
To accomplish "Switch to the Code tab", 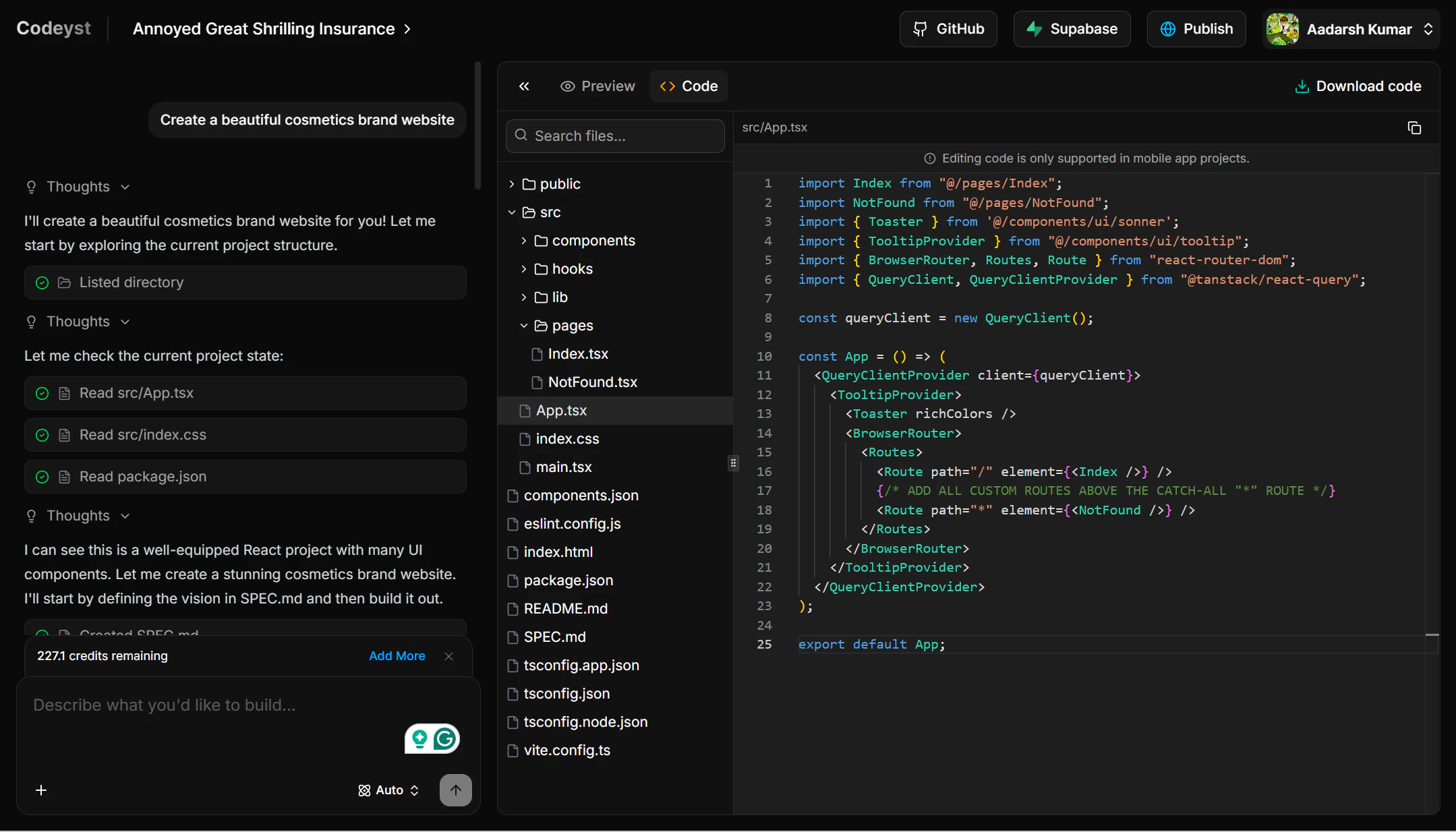I will pos(688,86).
